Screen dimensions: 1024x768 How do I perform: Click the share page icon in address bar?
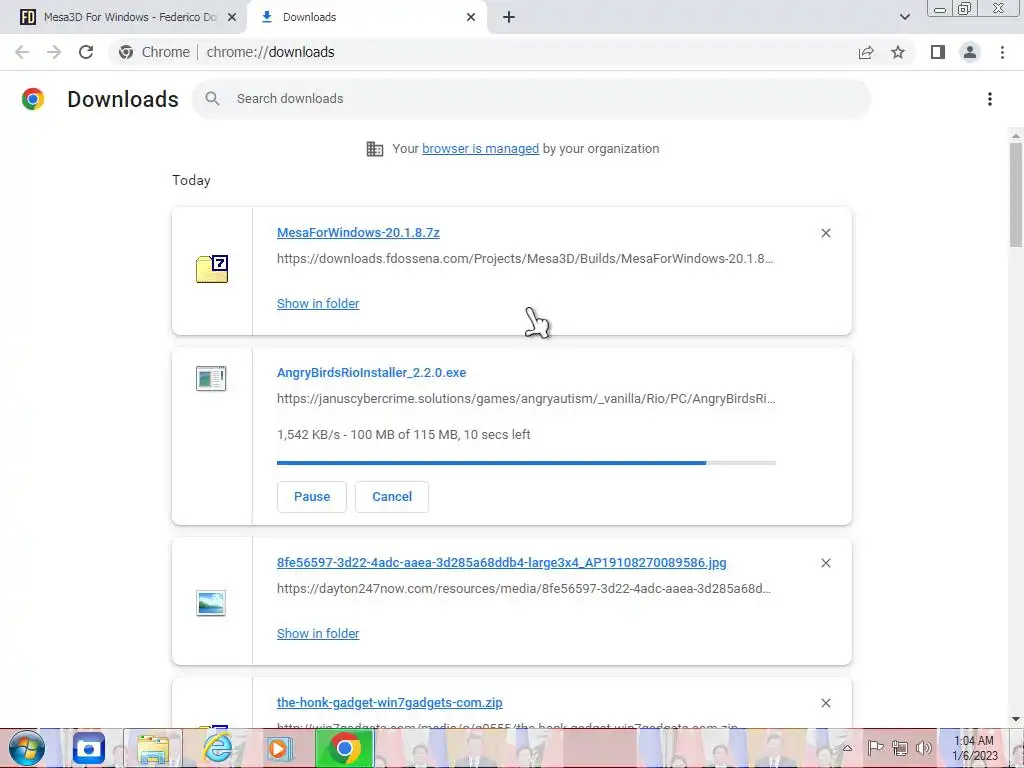coord(866,52)
